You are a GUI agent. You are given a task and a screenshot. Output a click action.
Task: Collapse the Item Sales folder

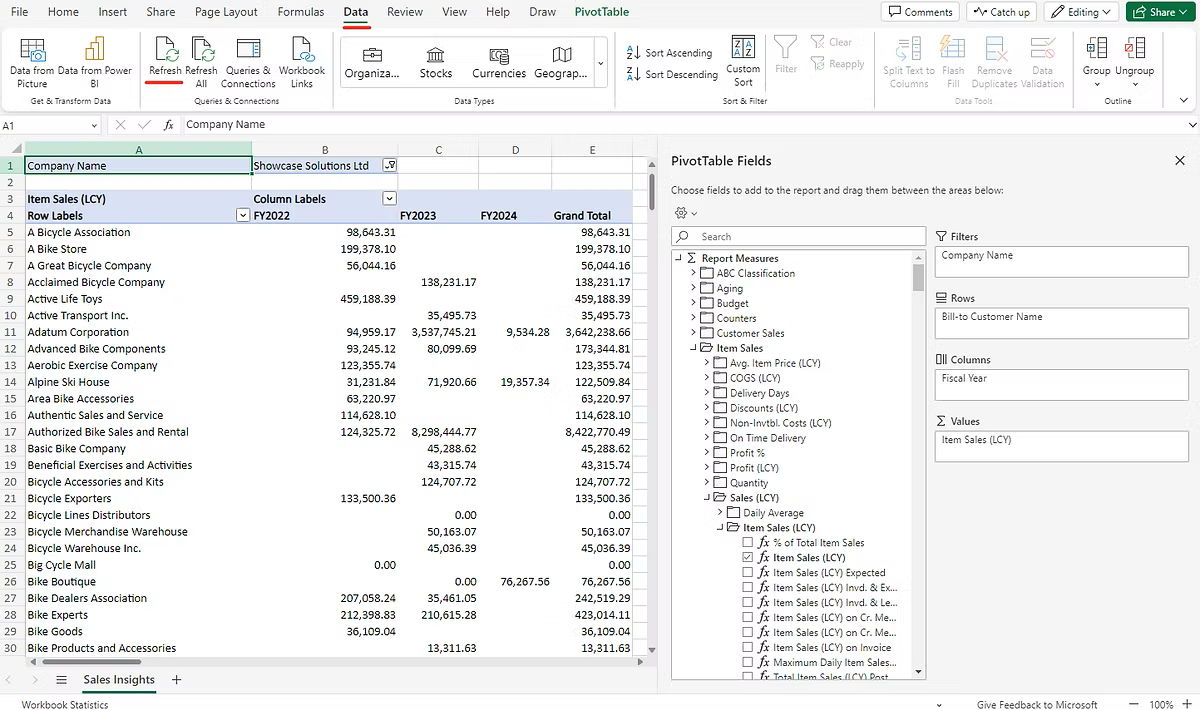point(692,348)
